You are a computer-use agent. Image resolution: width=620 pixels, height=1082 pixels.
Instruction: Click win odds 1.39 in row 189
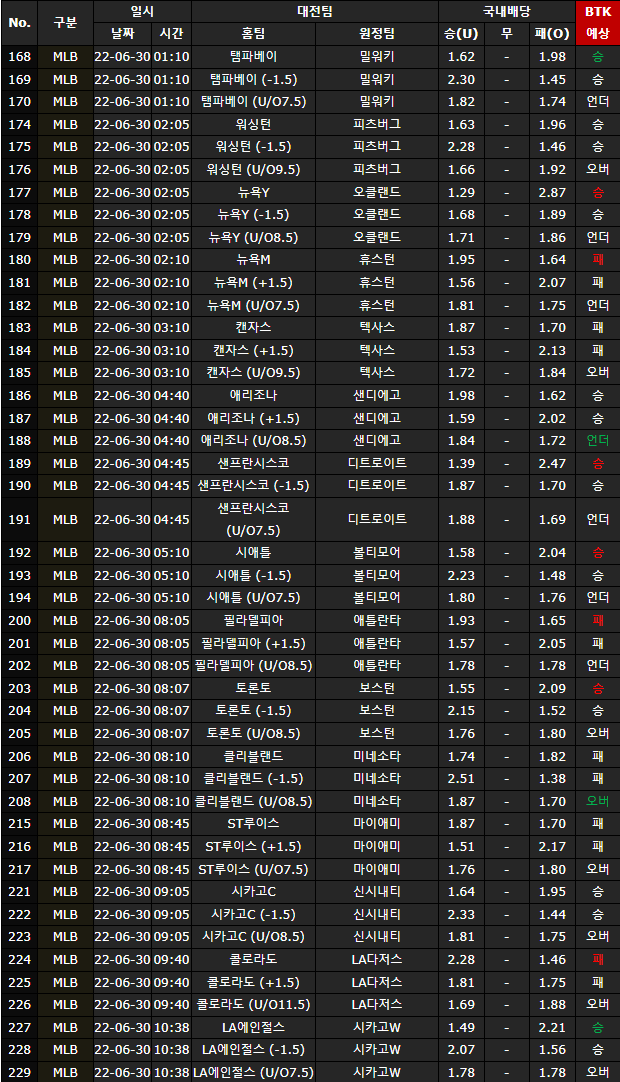tap(461, 464)
